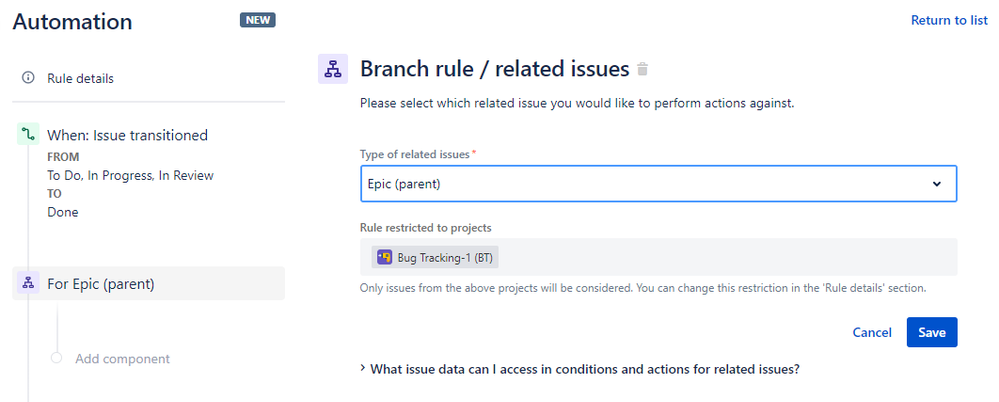Cancel the branch rule changes

tap(872, 332)
